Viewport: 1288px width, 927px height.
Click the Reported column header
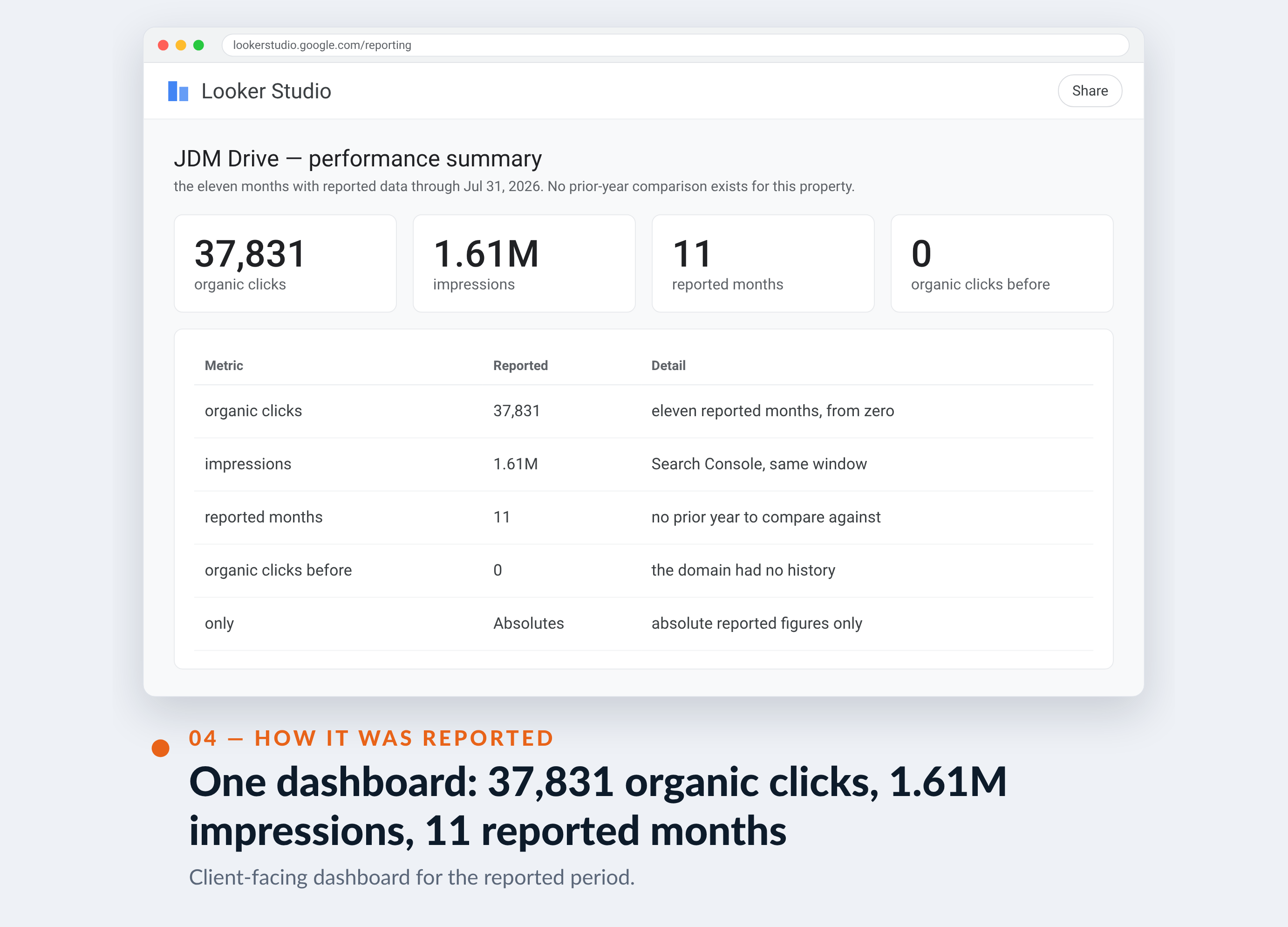pos(520,365)
